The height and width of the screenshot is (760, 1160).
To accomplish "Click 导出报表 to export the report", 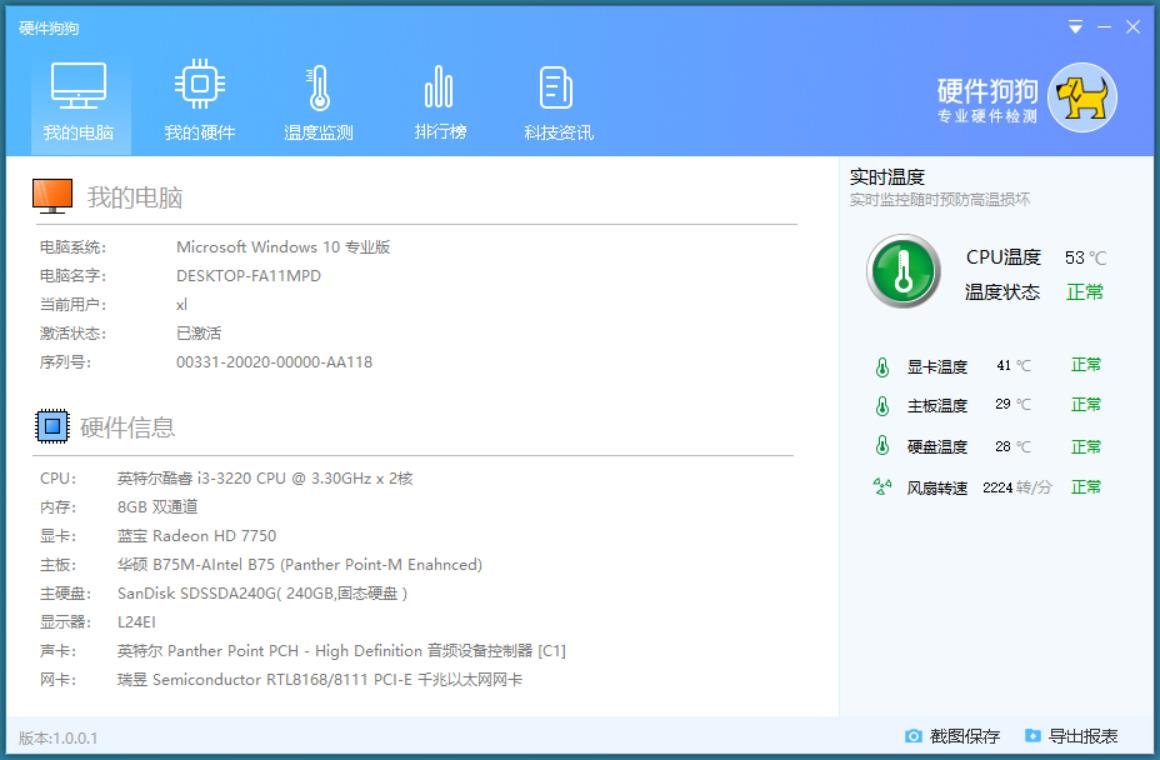I will point(1071,737).
